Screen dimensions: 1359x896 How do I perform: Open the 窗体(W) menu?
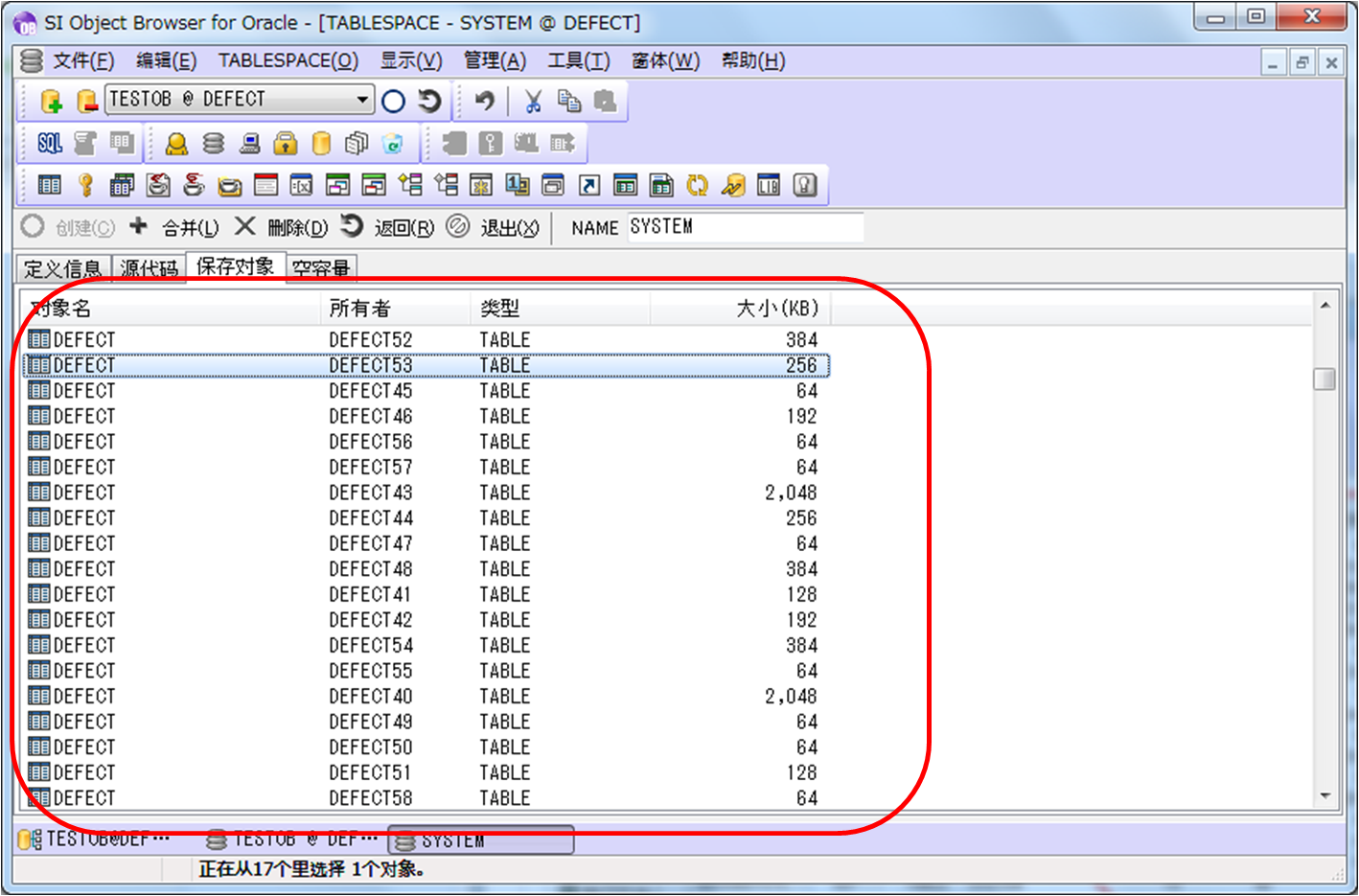tap(665, 61)
